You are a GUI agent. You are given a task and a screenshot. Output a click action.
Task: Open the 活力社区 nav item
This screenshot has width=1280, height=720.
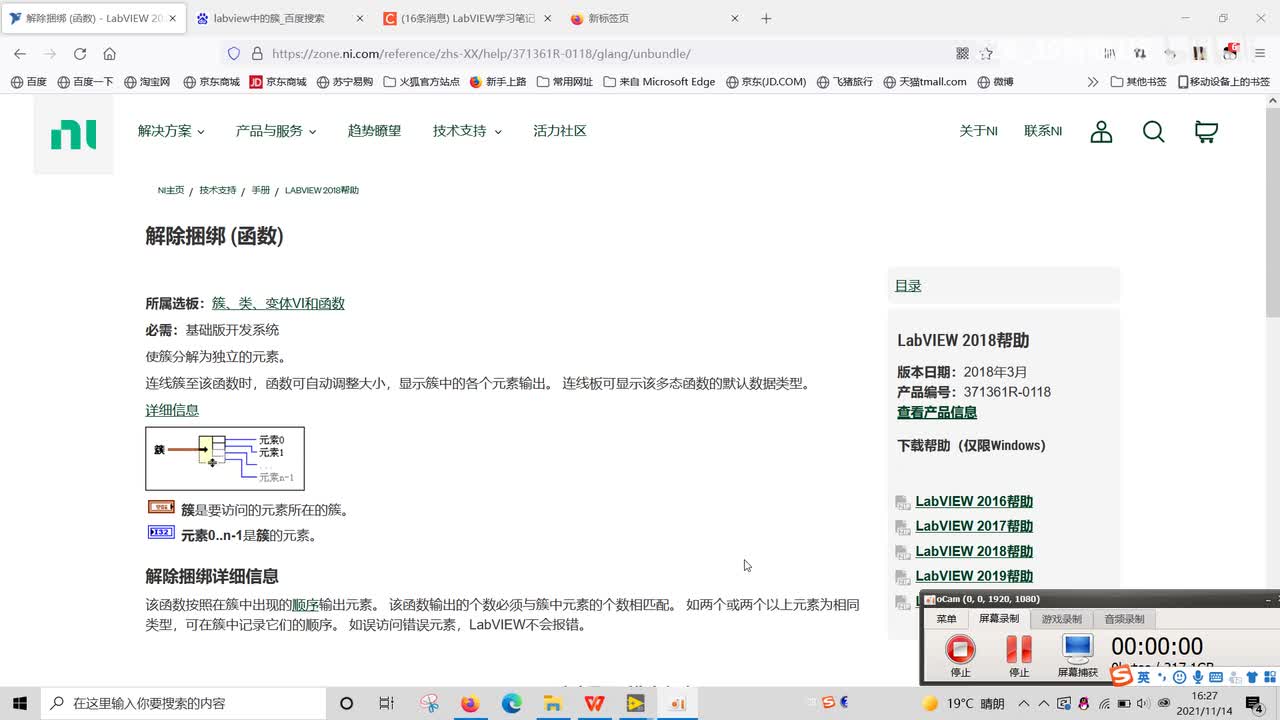point(560,131)
